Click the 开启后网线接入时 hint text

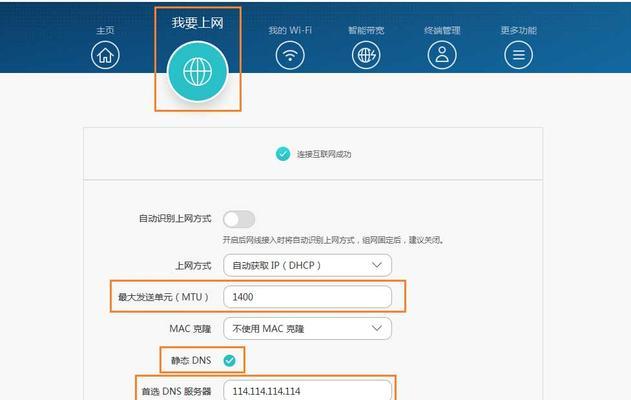click(x=333, y=240)
